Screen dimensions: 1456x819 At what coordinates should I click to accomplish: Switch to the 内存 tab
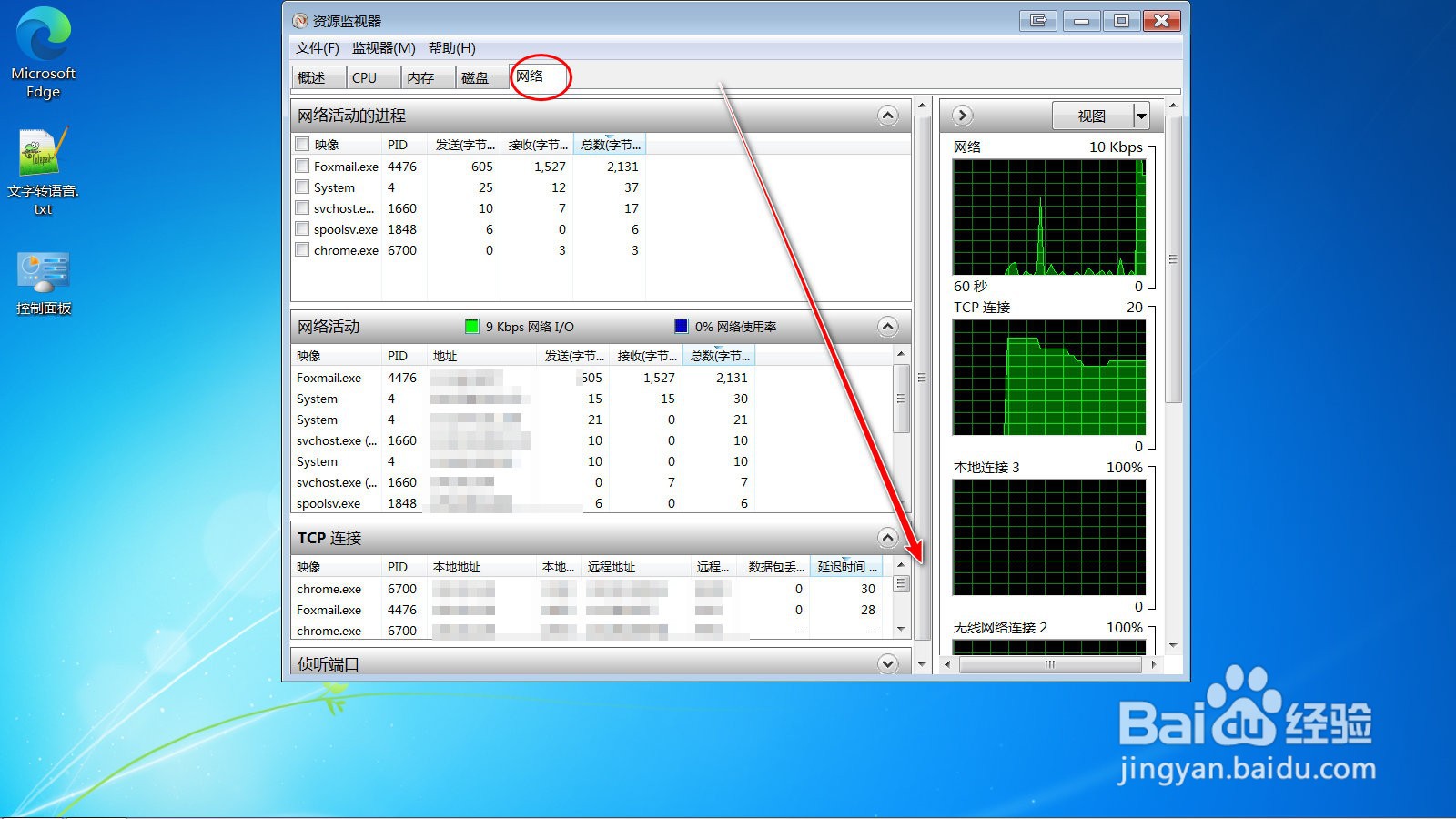428,77
